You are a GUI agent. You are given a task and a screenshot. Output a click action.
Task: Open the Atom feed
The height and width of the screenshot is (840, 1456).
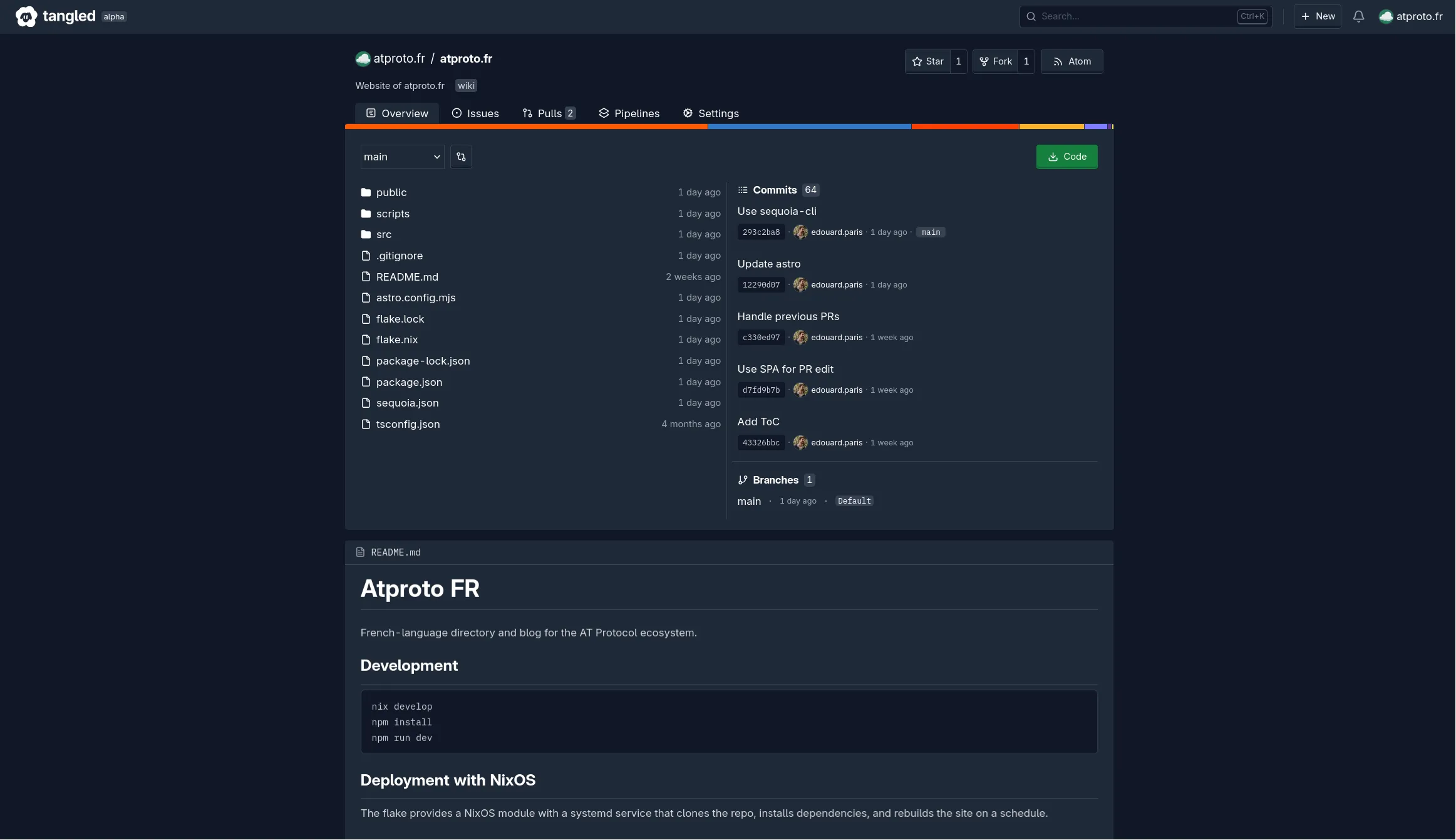(1071, 61)
